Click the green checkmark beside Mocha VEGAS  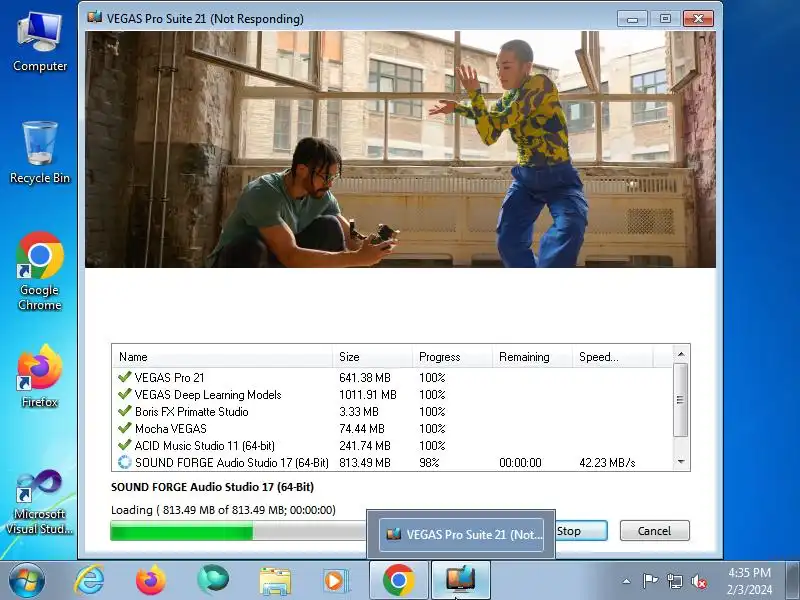coord(124,428)
